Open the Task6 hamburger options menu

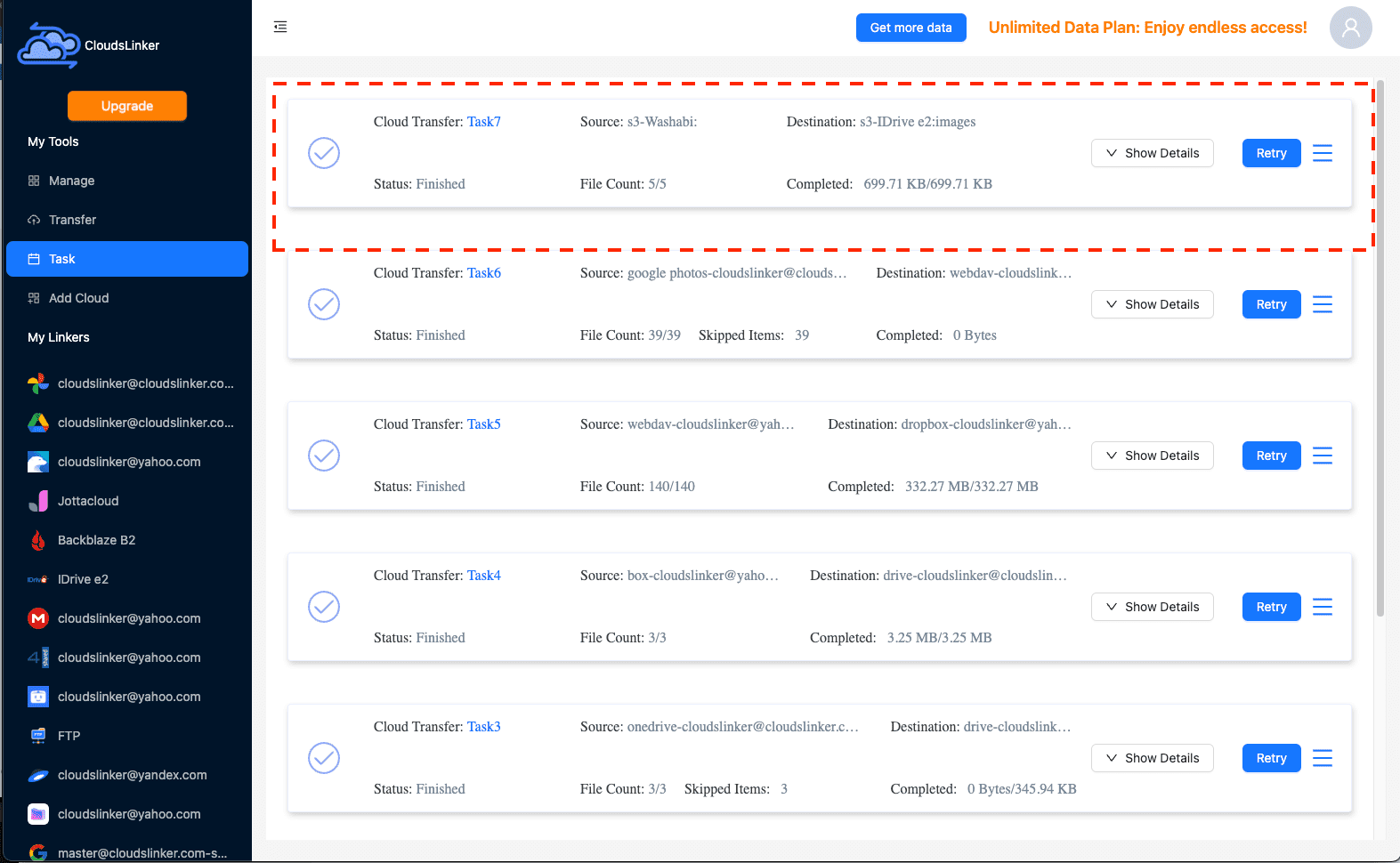coord(1323,304)
